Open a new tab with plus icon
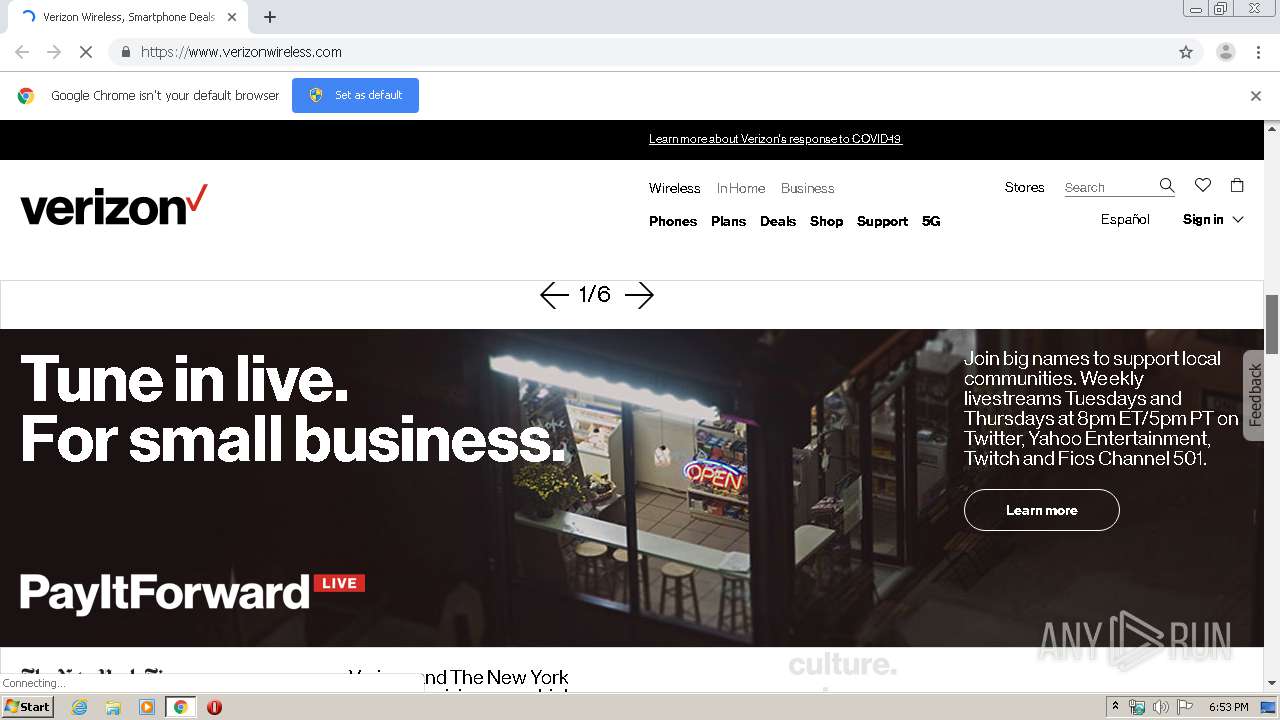 pyautogui.click(x=270, y=17)
